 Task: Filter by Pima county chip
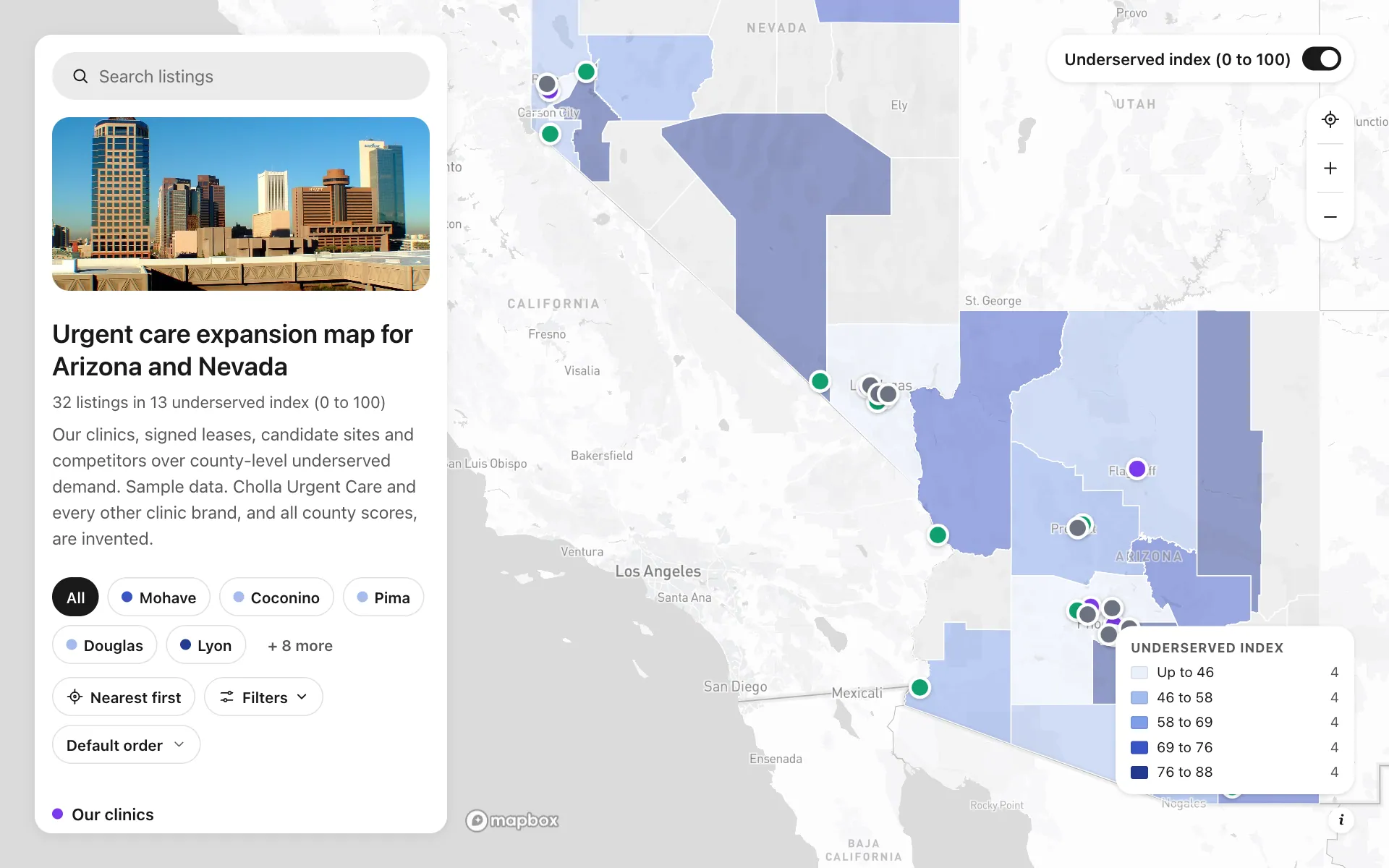pos(383,597)
